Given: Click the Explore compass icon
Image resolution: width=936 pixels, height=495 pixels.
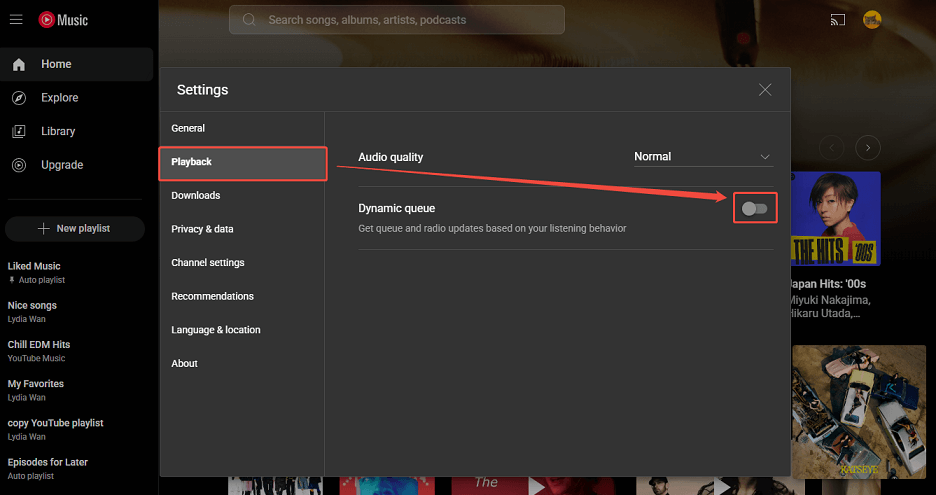Looking at the screenshot, I should 19,98.
